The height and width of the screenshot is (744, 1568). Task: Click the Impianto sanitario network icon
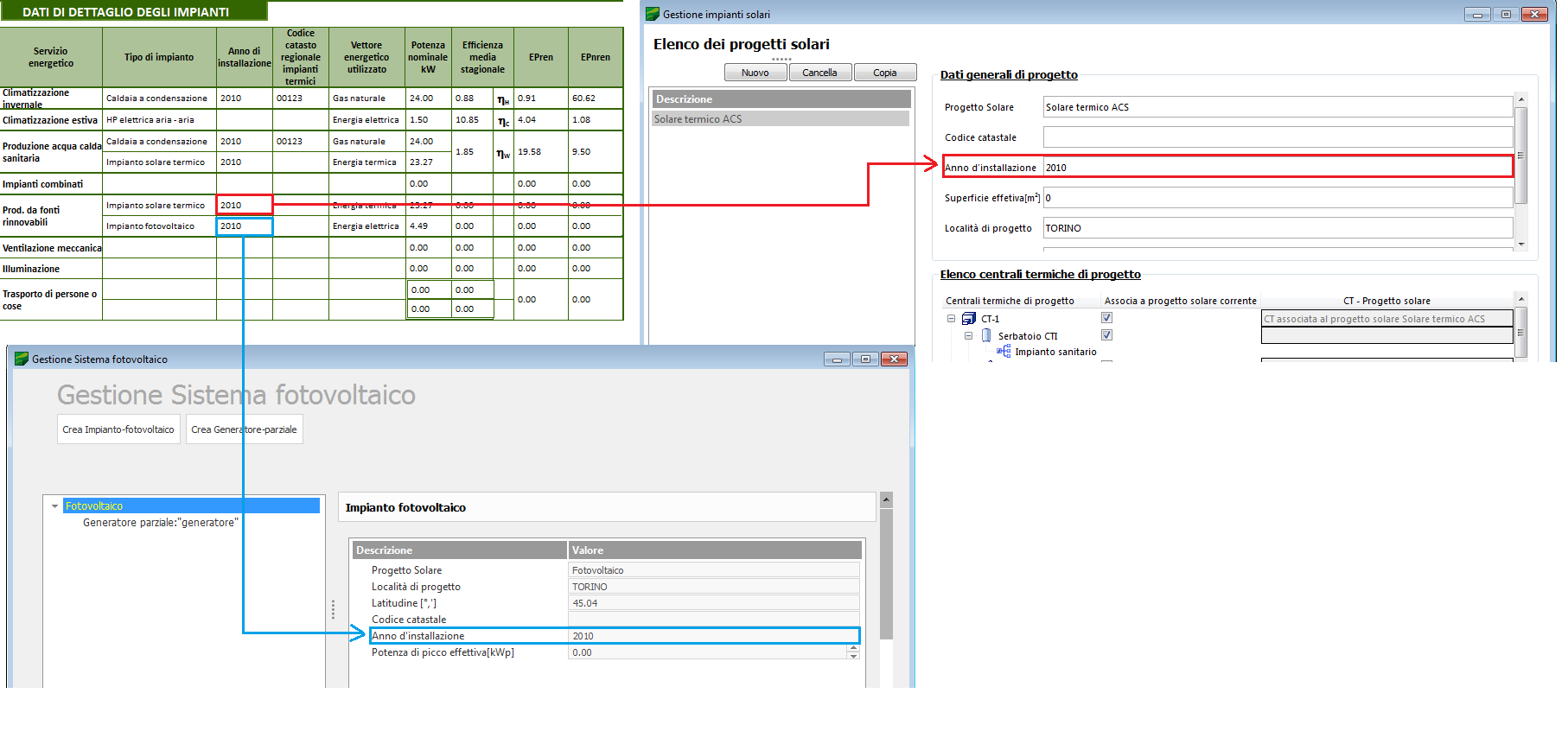click(x=1004, y=352)
